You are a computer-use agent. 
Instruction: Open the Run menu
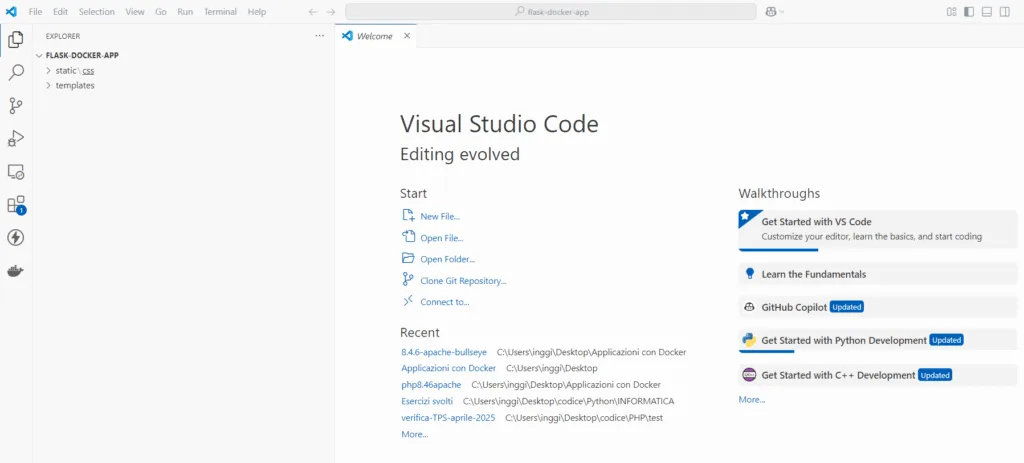point(185,12)
